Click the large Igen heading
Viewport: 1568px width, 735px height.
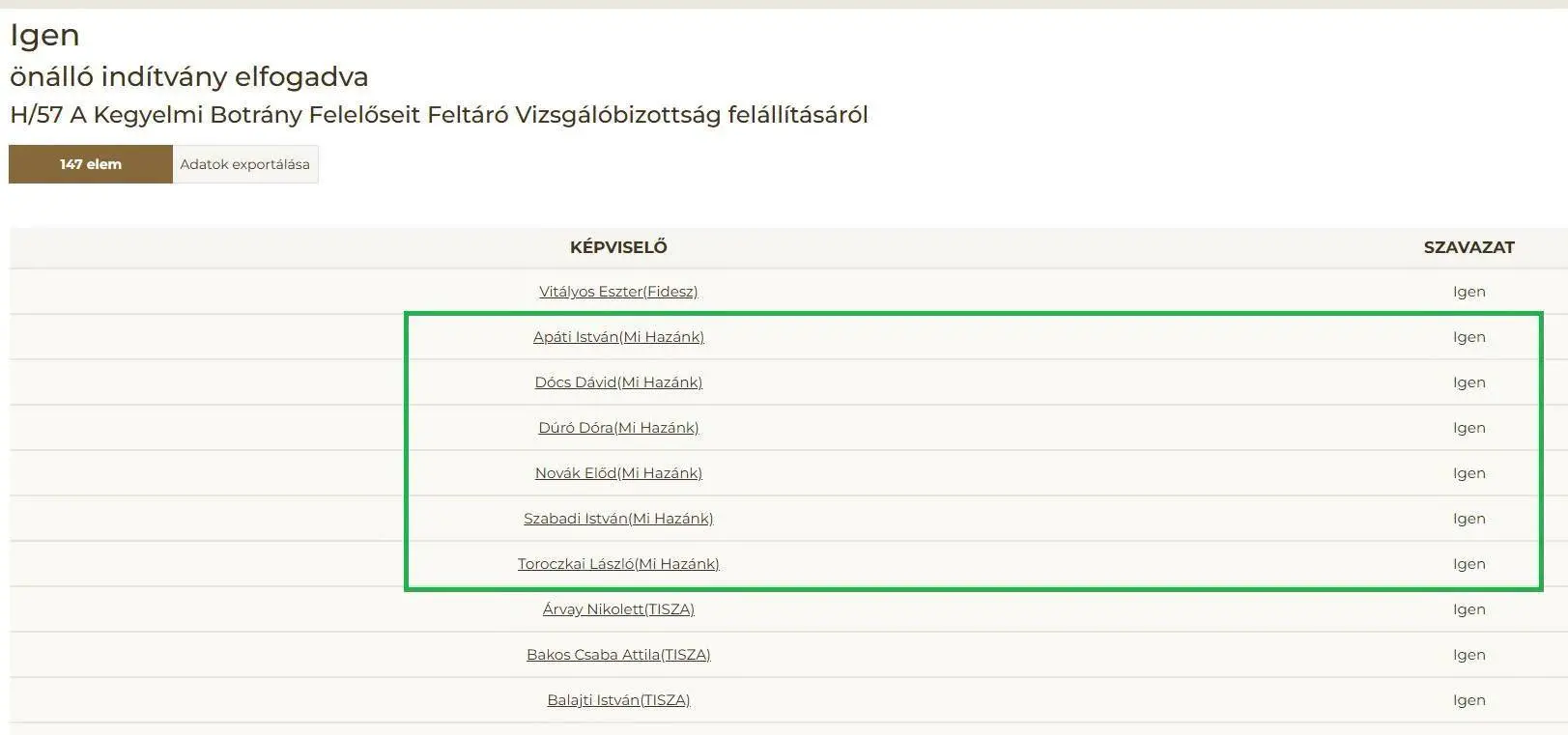pos(44,35)
